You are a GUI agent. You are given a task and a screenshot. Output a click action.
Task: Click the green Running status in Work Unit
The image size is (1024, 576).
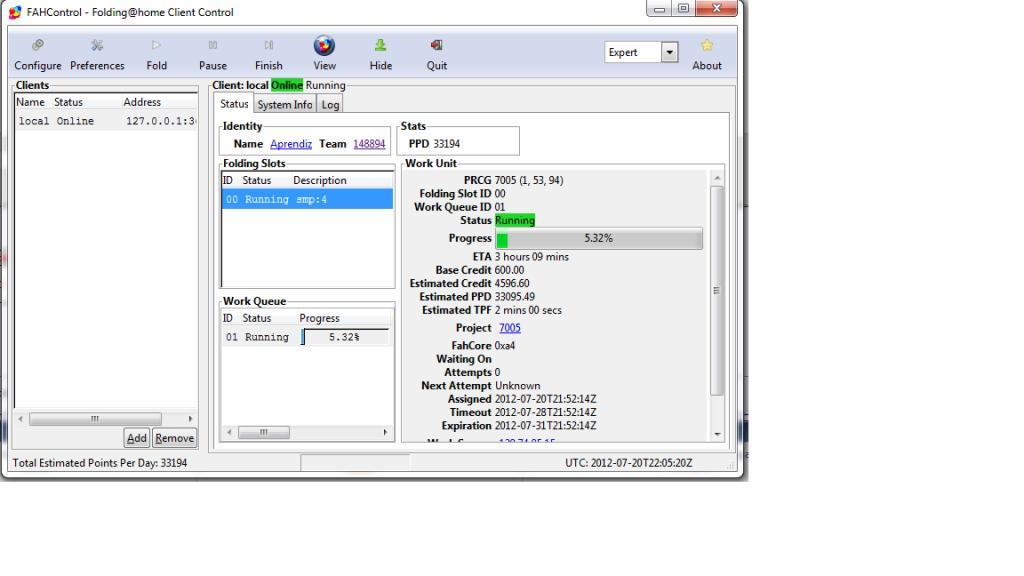tap(515, 220)
